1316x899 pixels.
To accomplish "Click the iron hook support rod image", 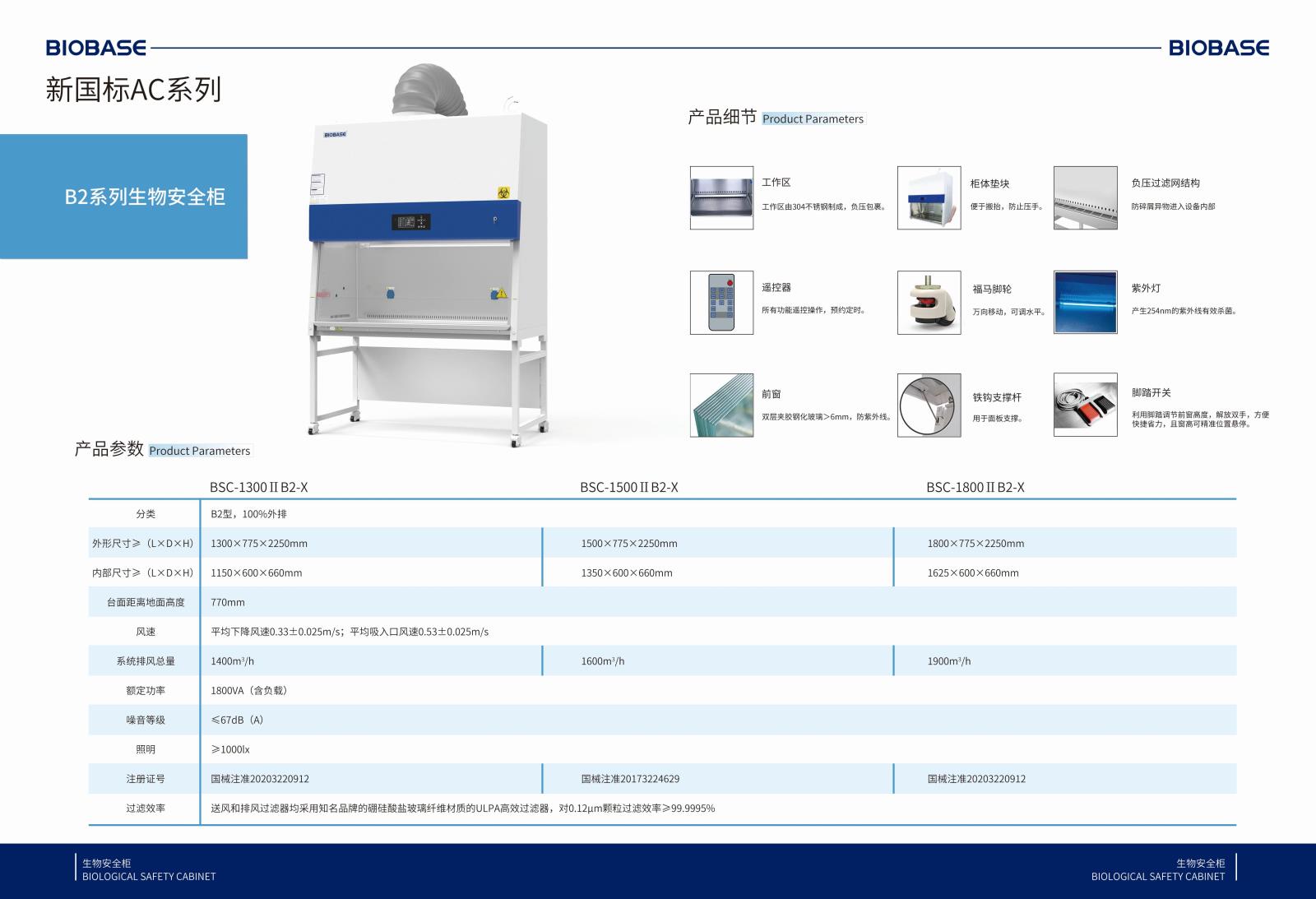I will click(929, 405).
